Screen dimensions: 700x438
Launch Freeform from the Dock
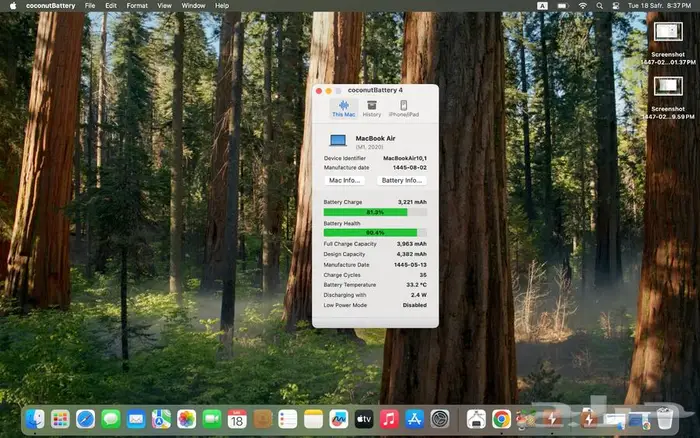338,419
